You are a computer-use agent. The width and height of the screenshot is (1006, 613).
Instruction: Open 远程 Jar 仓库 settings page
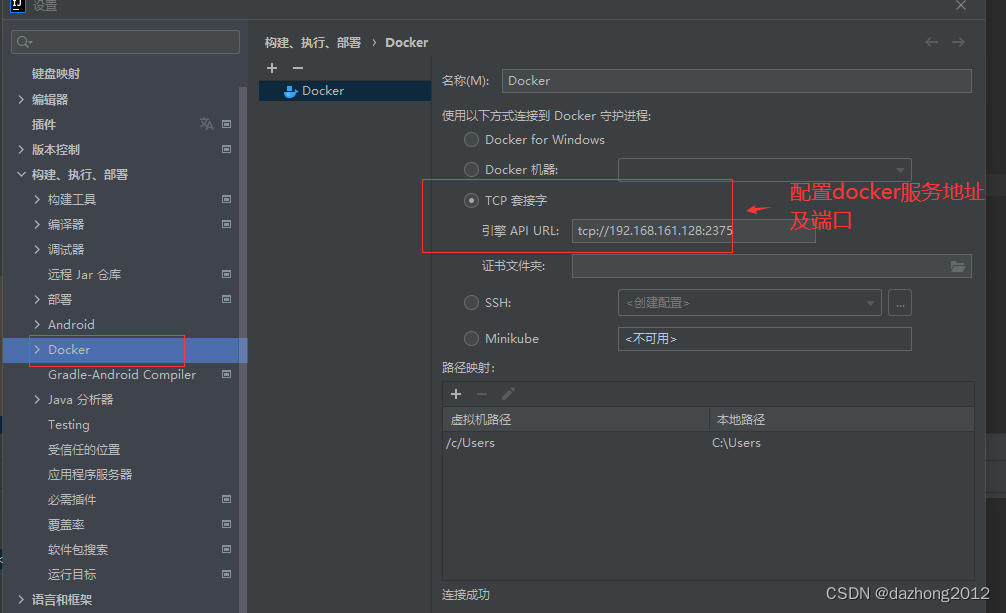coord(84,275)
